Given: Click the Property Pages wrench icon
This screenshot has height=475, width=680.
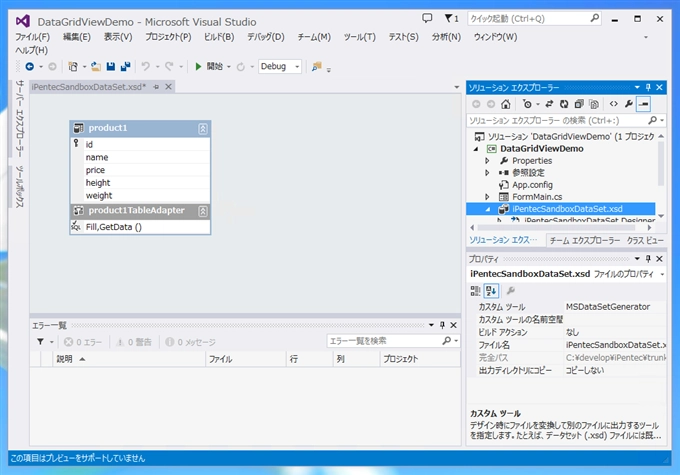Looking at the screenshot, I should click(x=511, y=291).
